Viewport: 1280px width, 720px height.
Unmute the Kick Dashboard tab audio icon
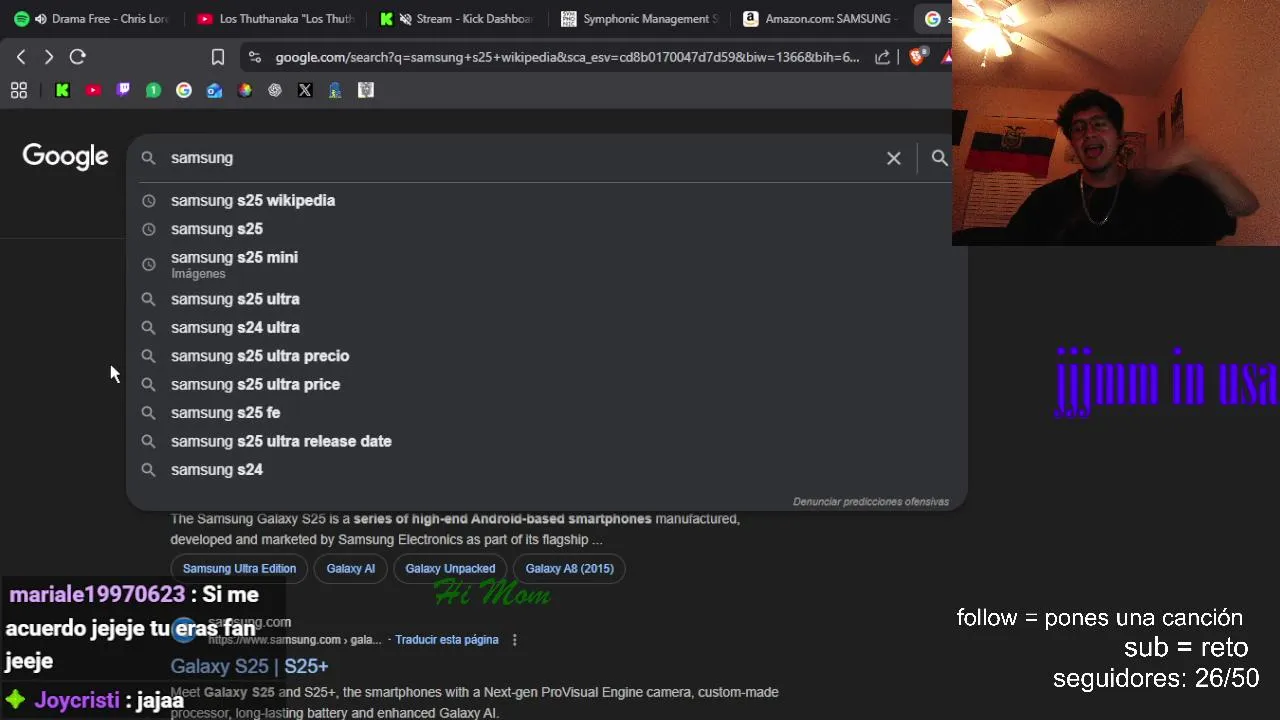coord(405,19)
